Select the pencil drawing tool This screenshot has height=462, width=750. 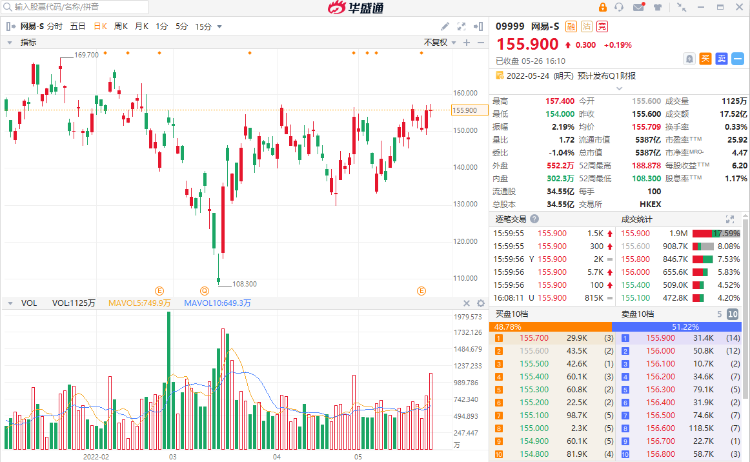[x=445, y=26]
